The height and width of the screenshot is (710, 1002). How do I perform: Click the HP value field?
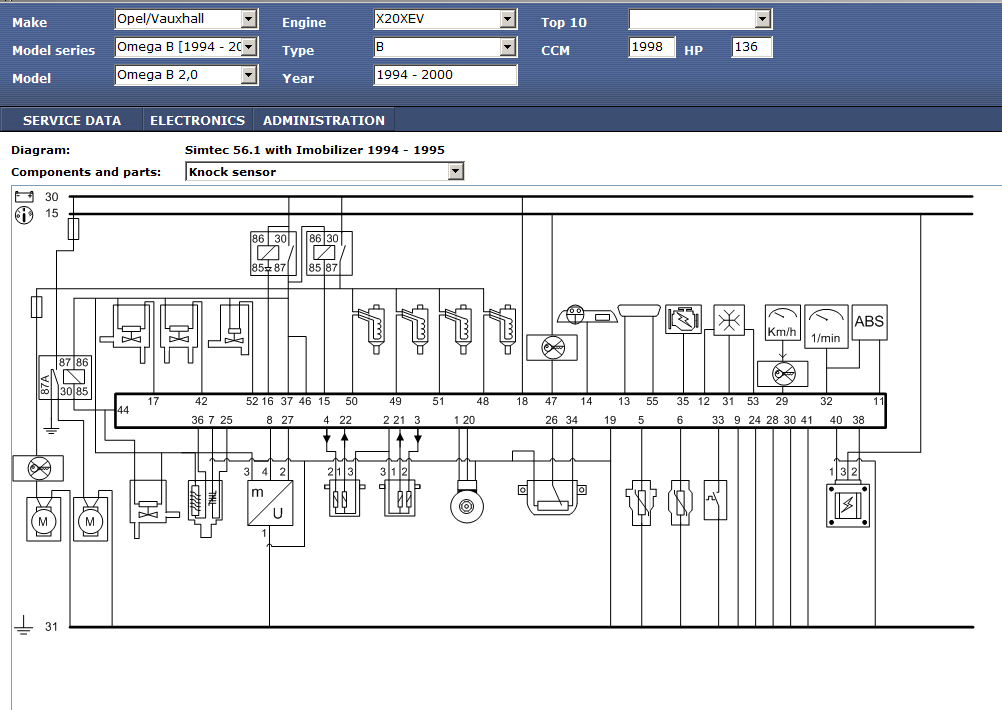tap(752, 47)
